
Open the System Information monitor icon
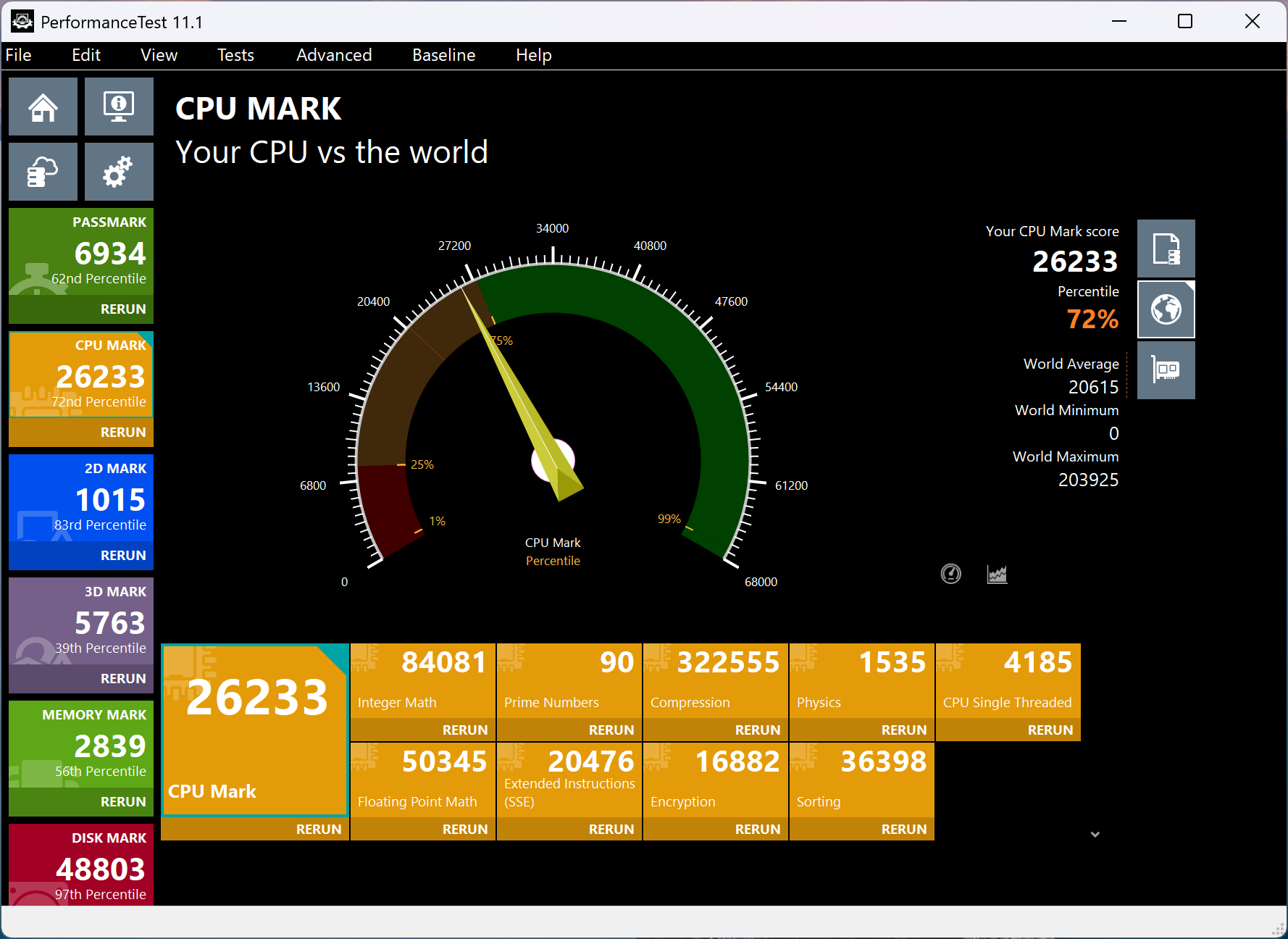pos(119,107)
